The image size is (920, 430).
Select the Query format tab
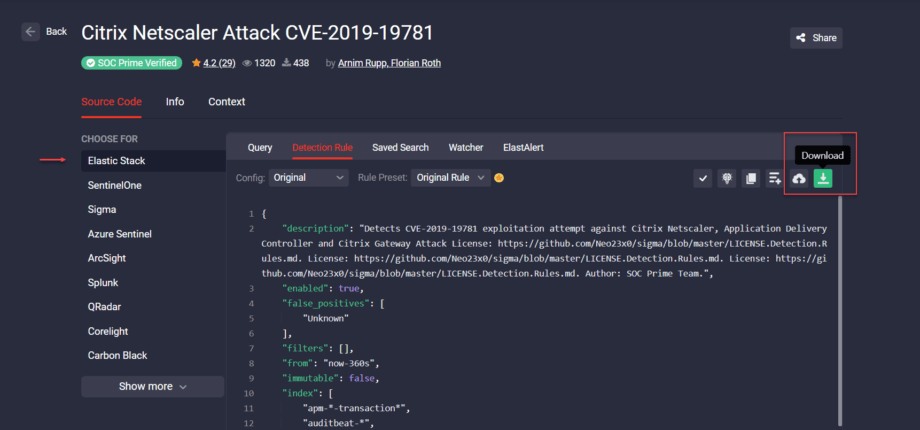coord(260,148)
